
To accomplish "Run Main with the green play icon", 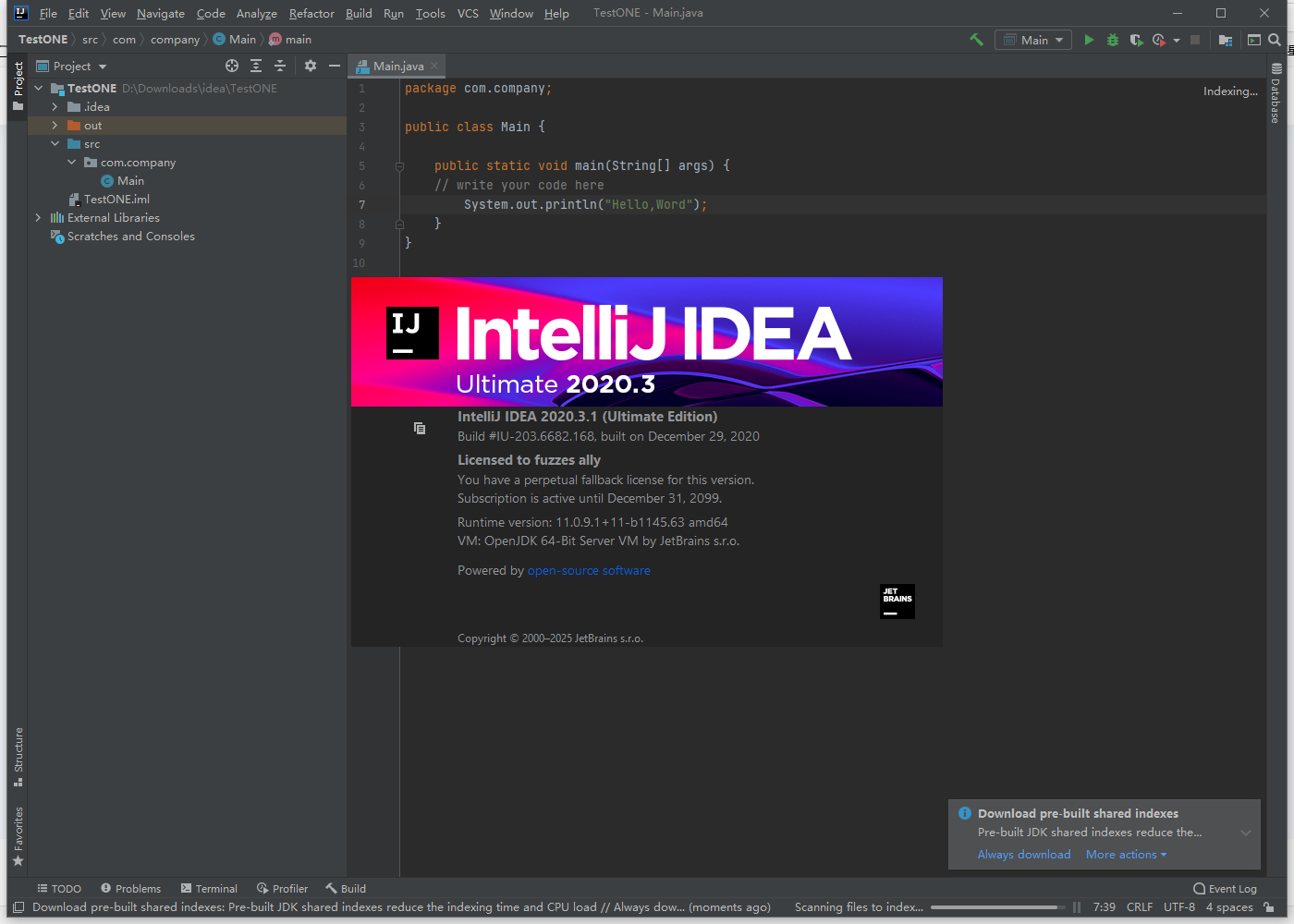I will coord(1089,40).
